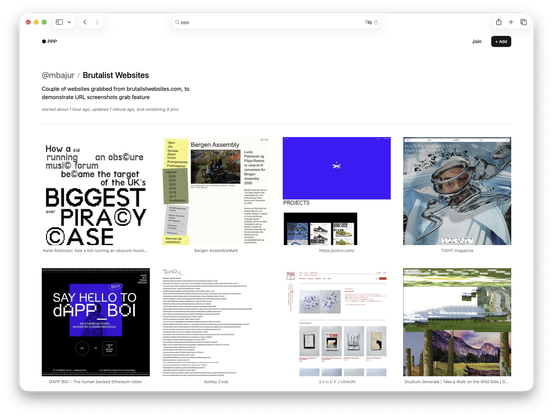The image size is (553, 417).
Task: Click the Join link
Action: 477,41
